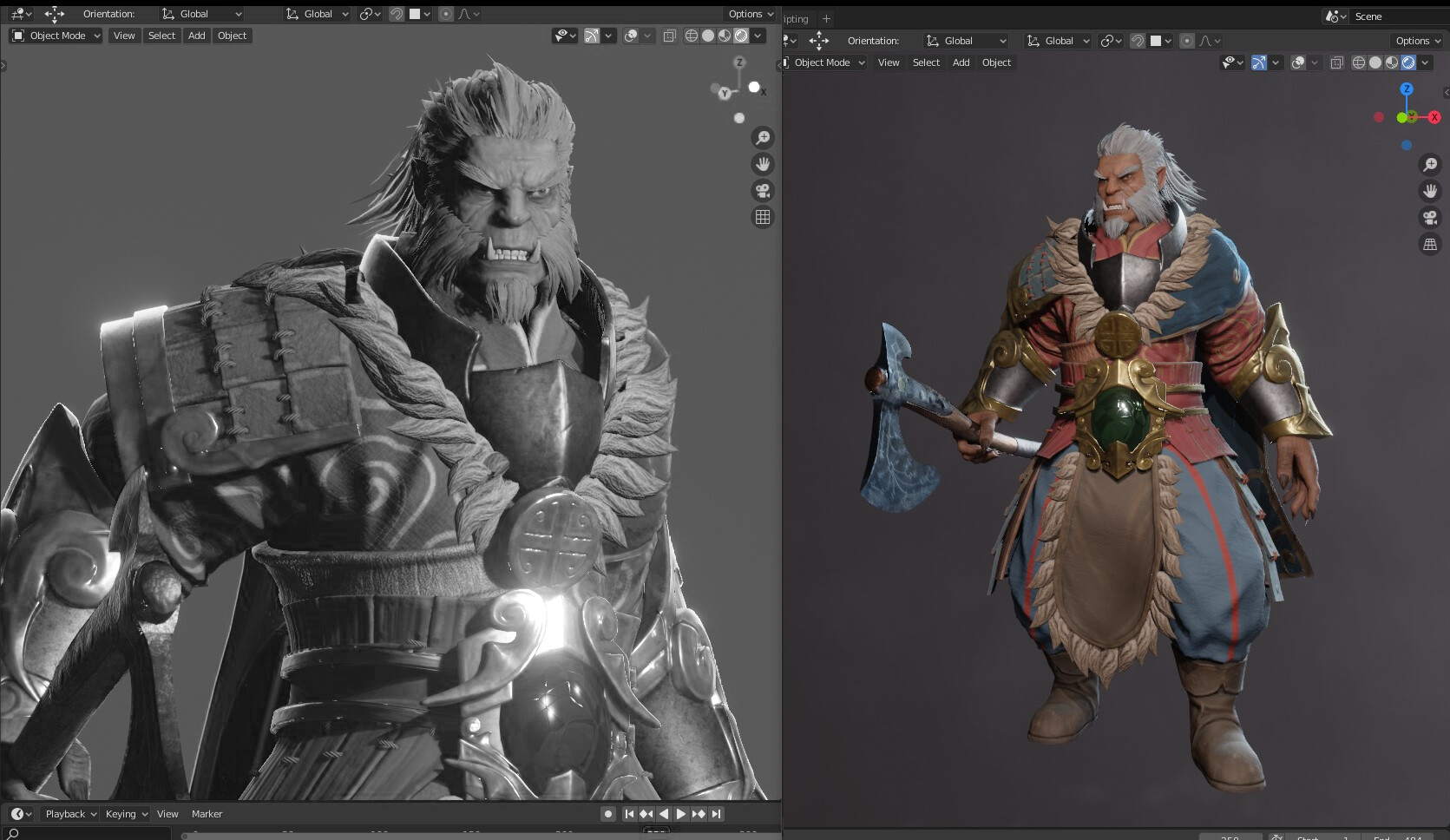Click the timeline search field at the bottom left
Screen dimensions: 1450x840
pos(87,833)
